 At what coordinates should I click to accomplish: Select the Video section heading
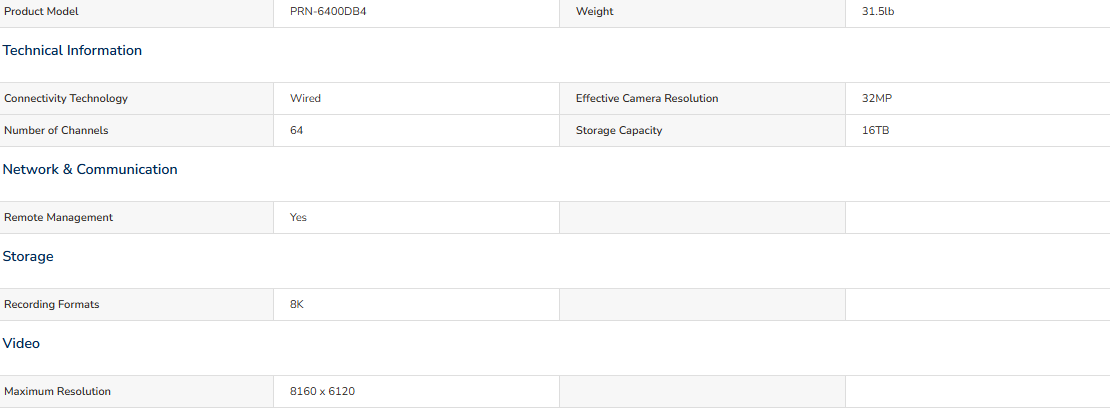(21, 344)
